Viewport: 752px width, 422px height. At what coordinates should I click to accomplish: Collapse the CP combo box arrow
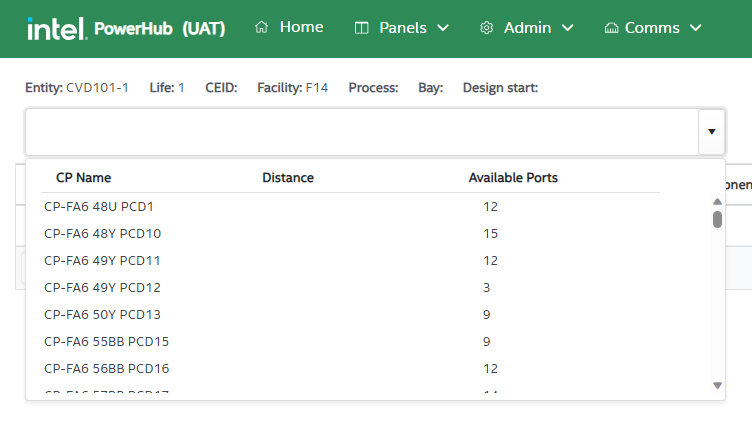click(711, 132)
